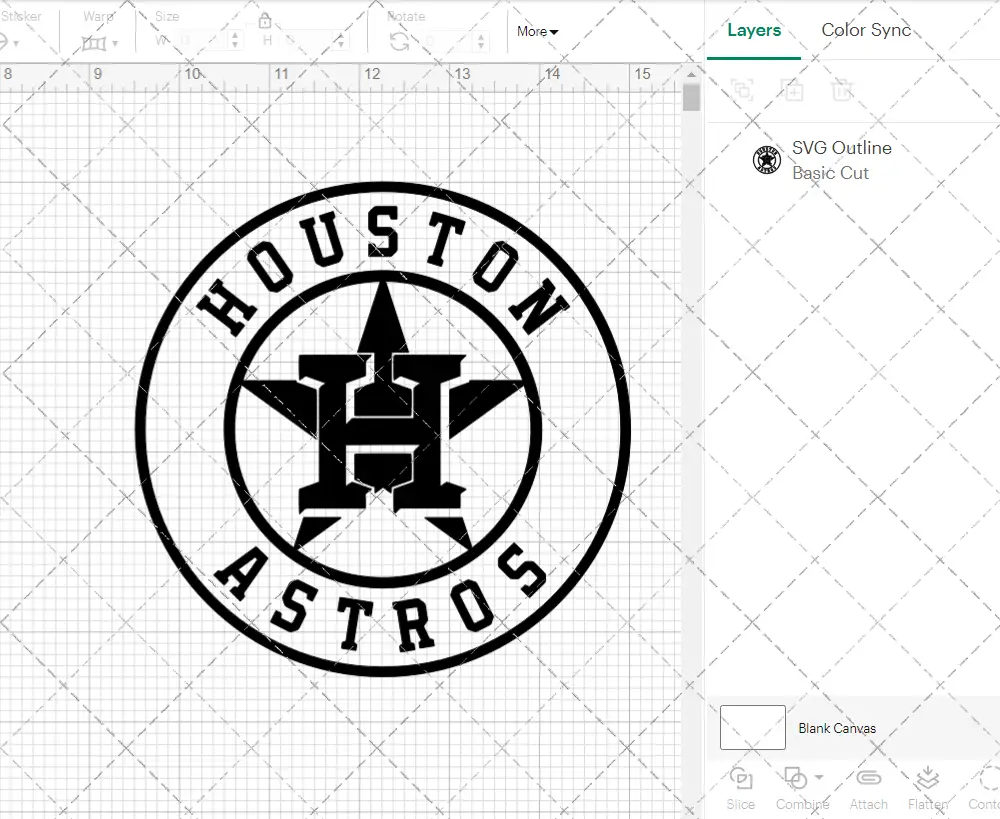Screen dimensions: 1000x819
Task: Click the Basic Cut operation label
Action: (x=830, y=173)
